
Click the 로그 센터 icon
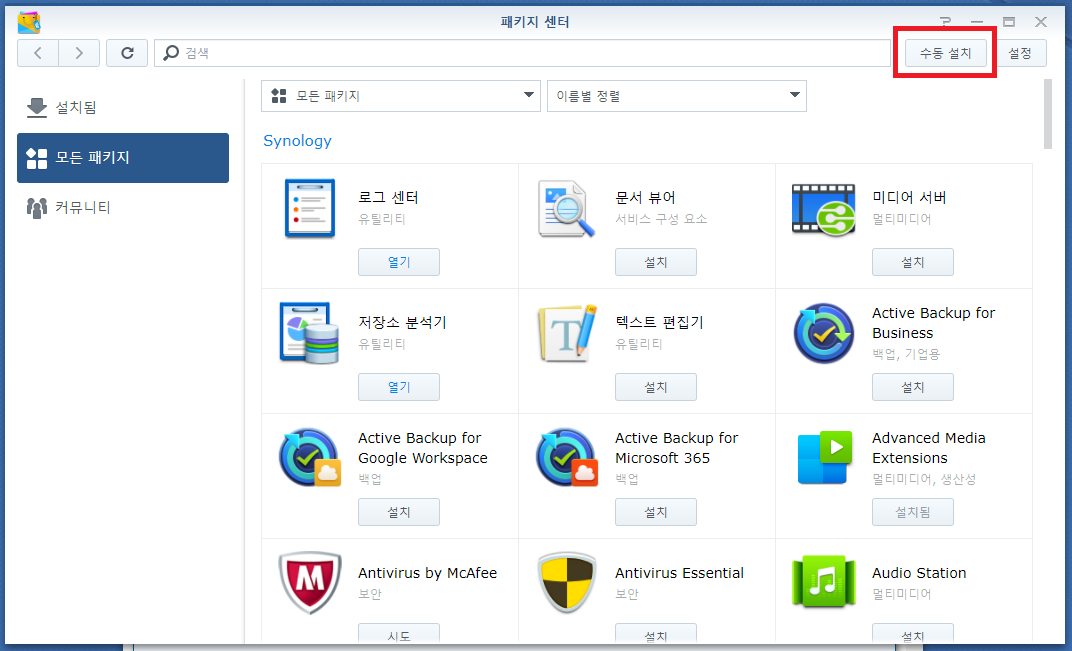tap(310, 209)
